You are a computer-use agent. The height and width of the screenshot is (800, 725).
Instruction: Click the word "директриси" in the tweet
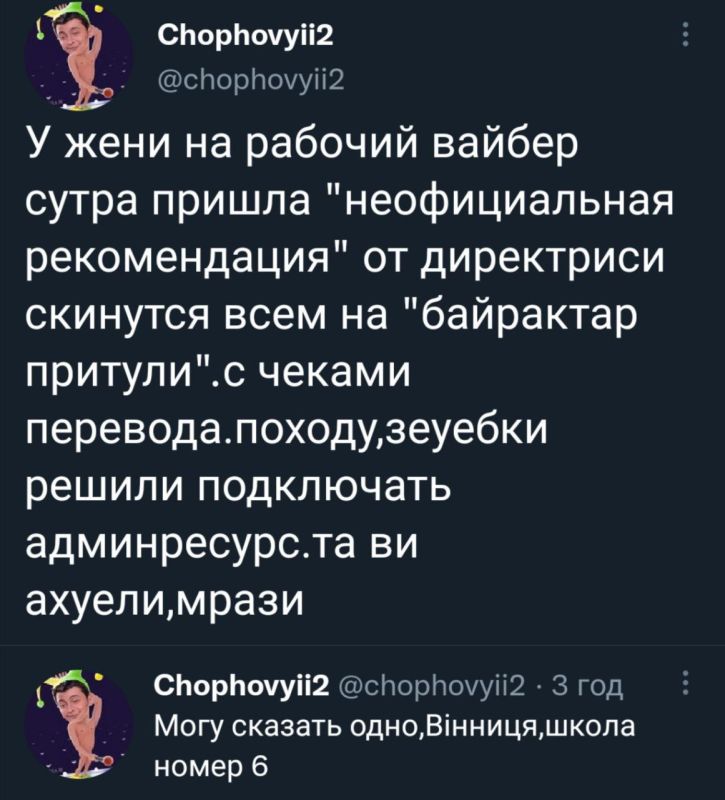tap(543, 259)
